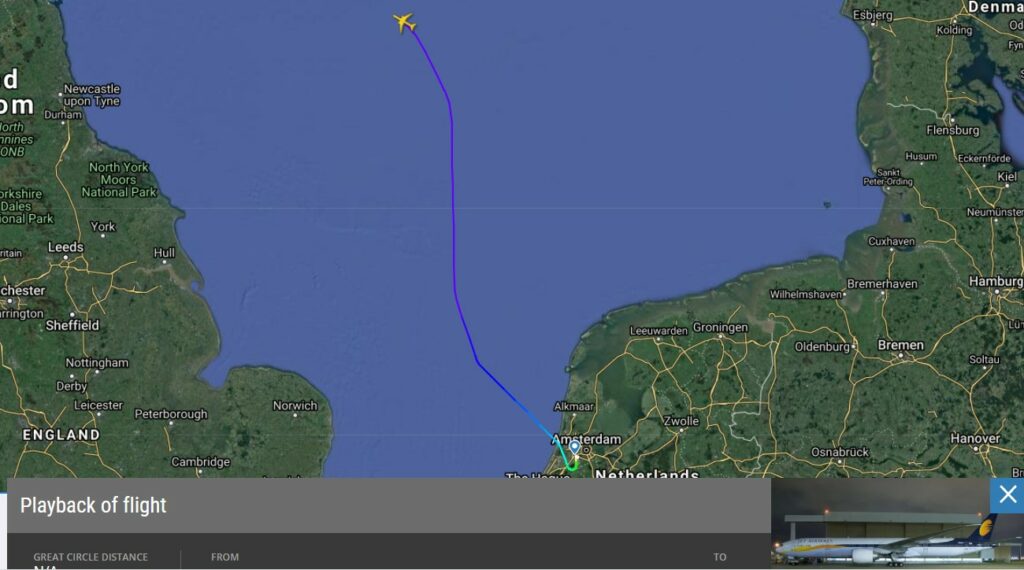Close the flight playback panel
Image resolution: width=1024 pixels, height=570 pixels.
coord(1007,495)
